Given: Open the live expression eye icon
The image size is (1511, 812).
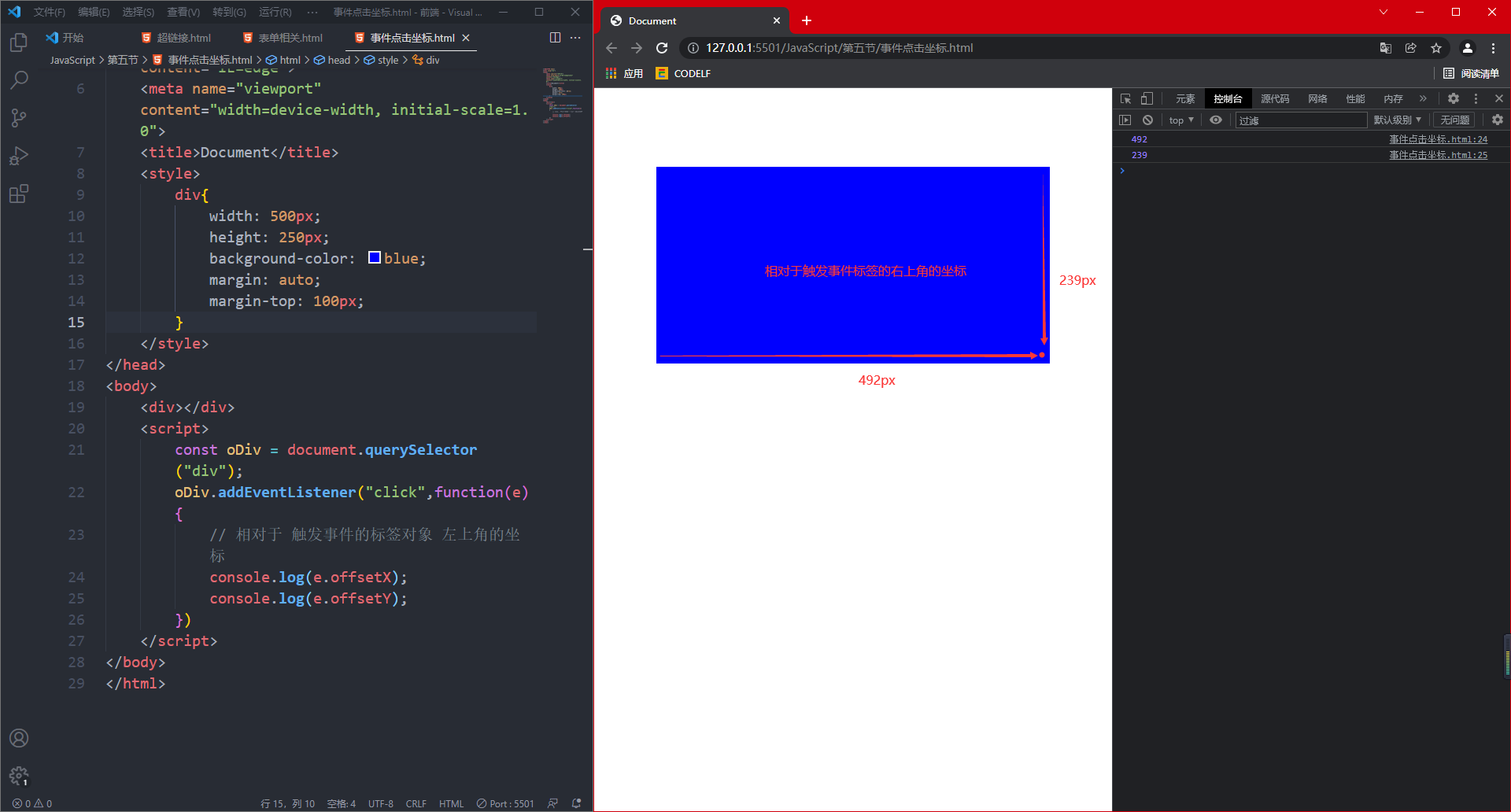Looking at the screenshot, I should click(x=1216, y=120).
